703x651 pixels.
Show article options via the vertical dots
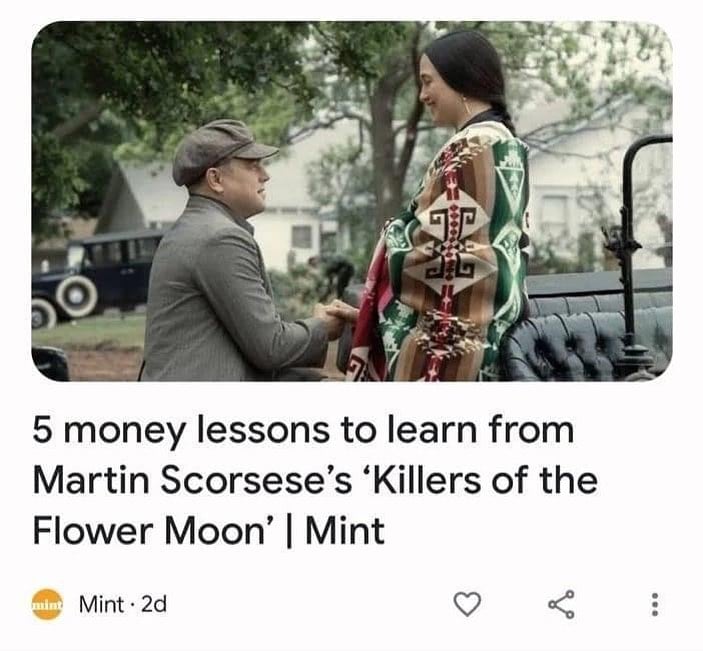coord(654,604)
